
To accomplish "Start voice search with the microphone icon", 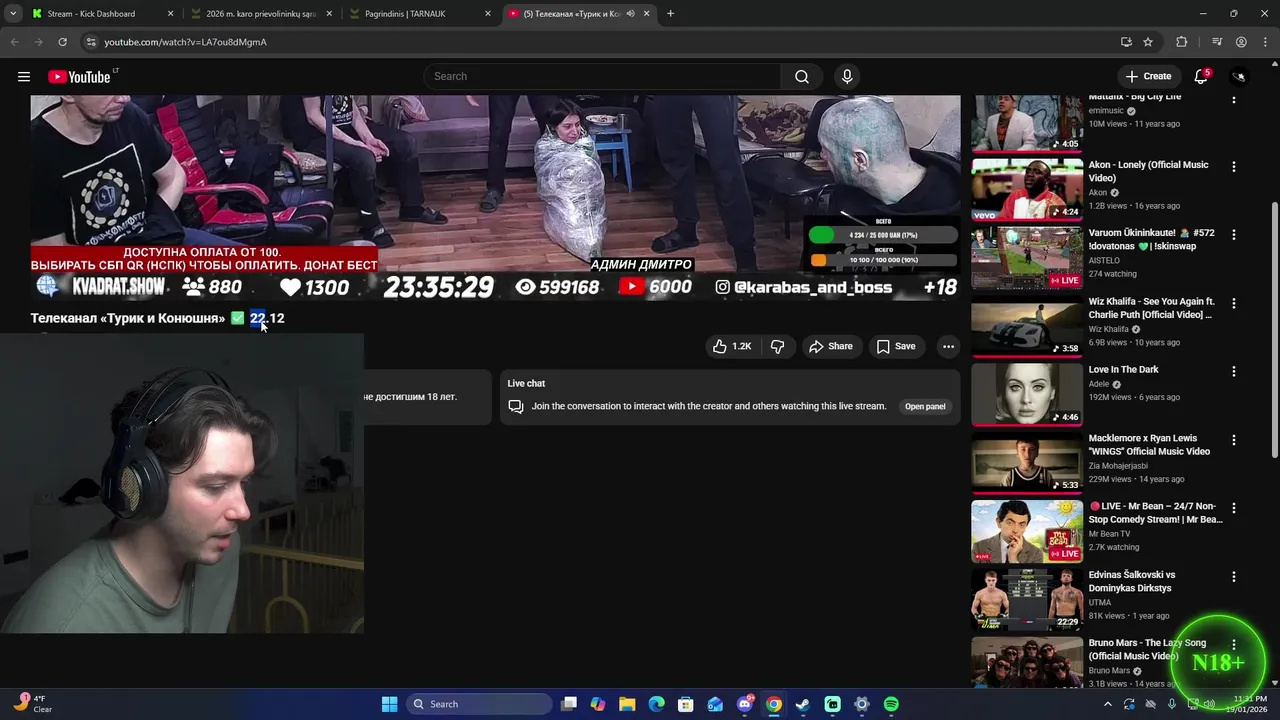I will [x=847, y=76].
